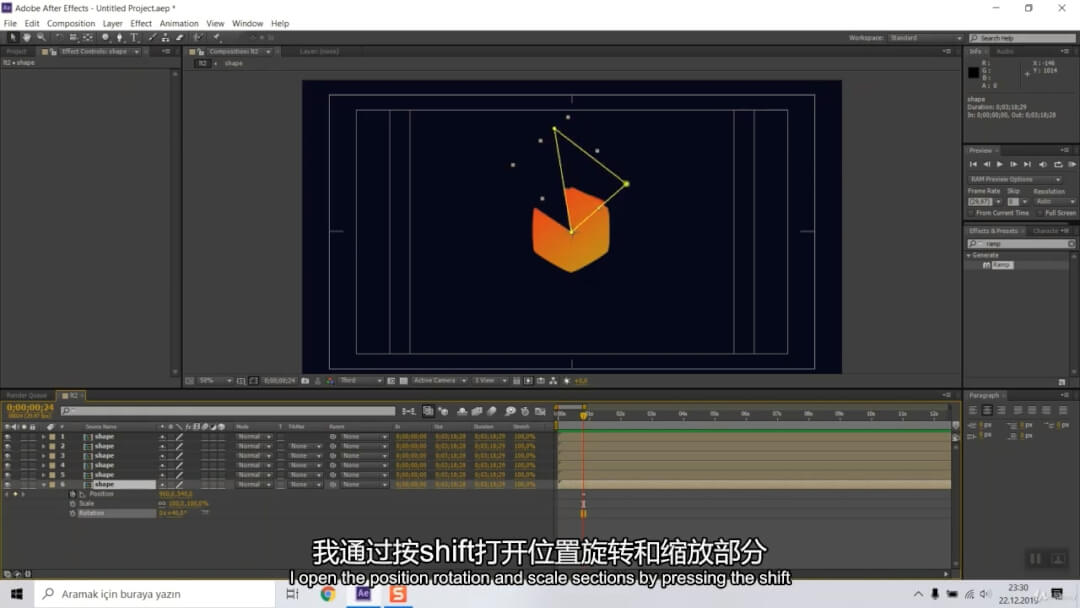Open layer 1 blending mode dropdown
Image resolution: width=1080 pixels, height=608 pixels.
coord(253,437)
